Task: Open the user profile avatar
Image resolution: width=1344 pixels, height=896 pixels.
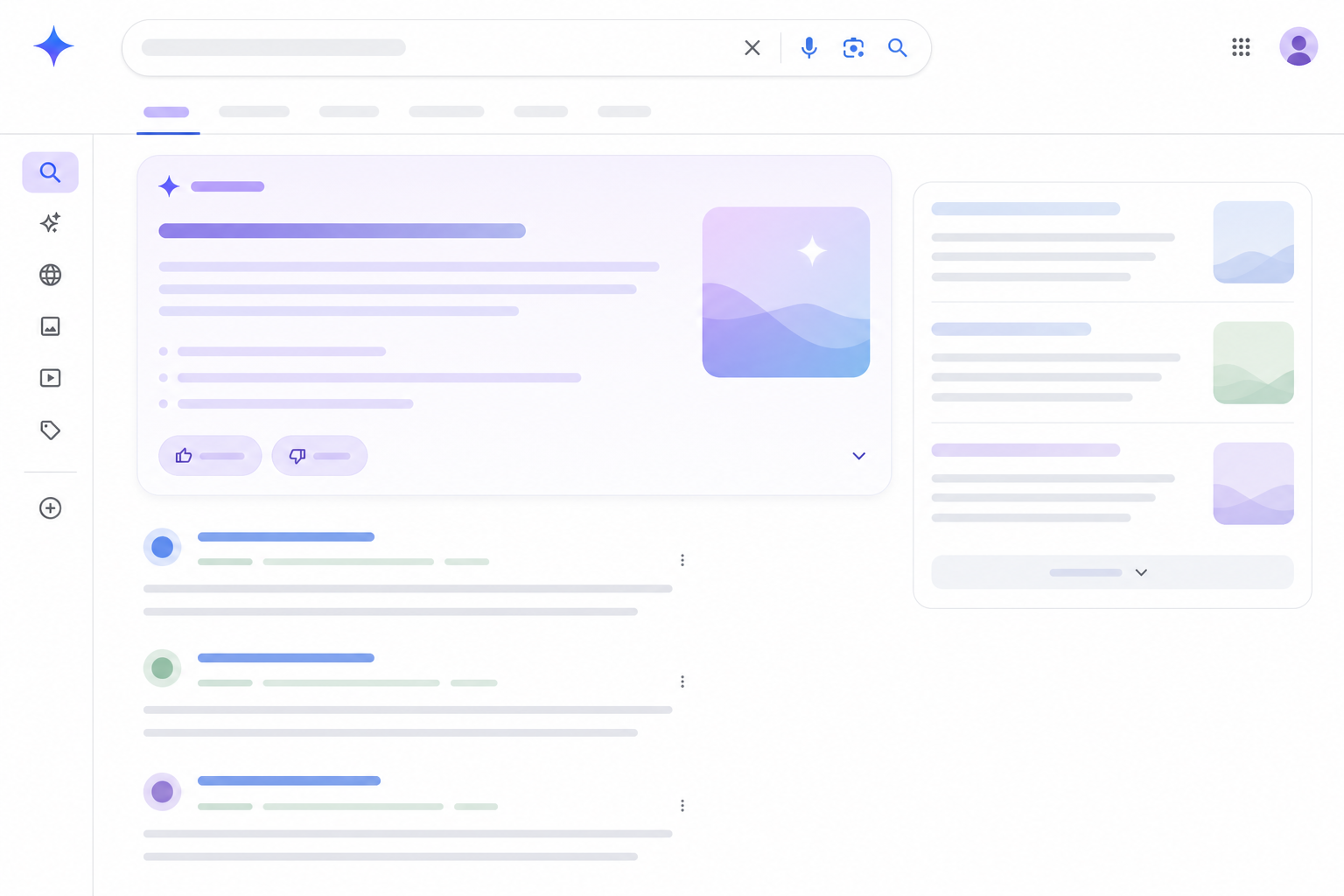Action: (1298, 46)
